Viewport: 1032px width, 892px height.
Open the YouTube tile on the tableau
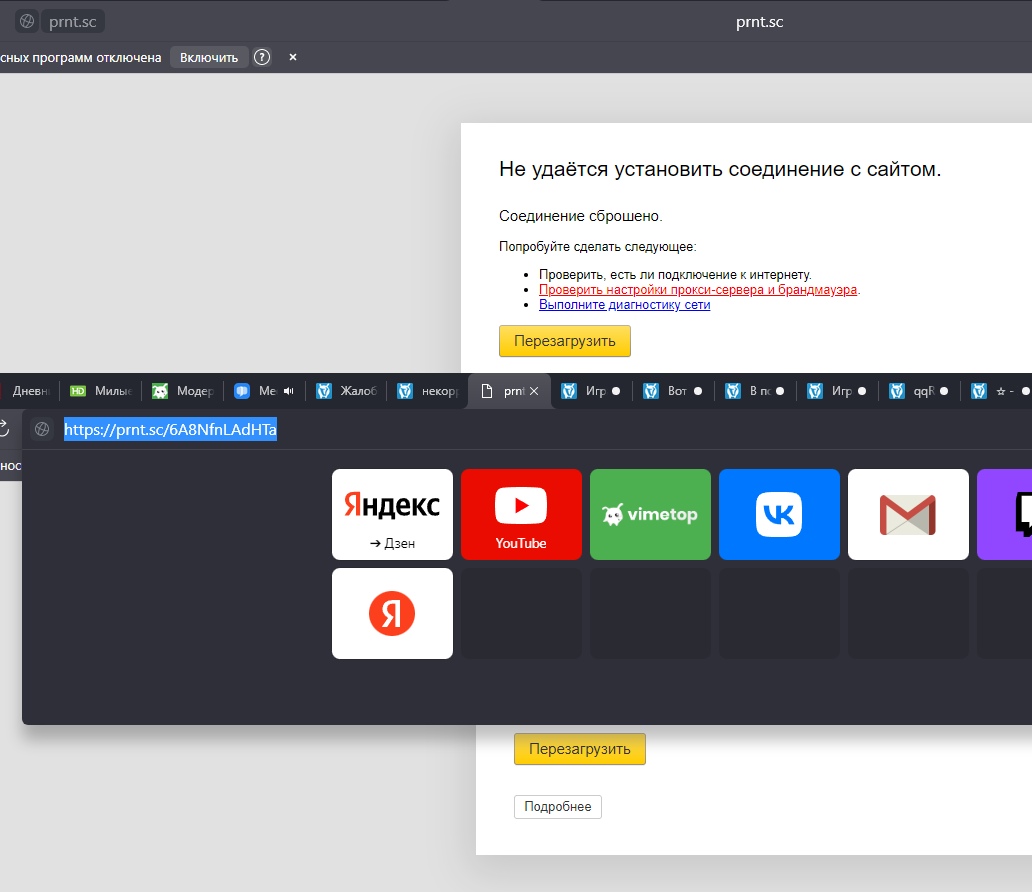521,514
